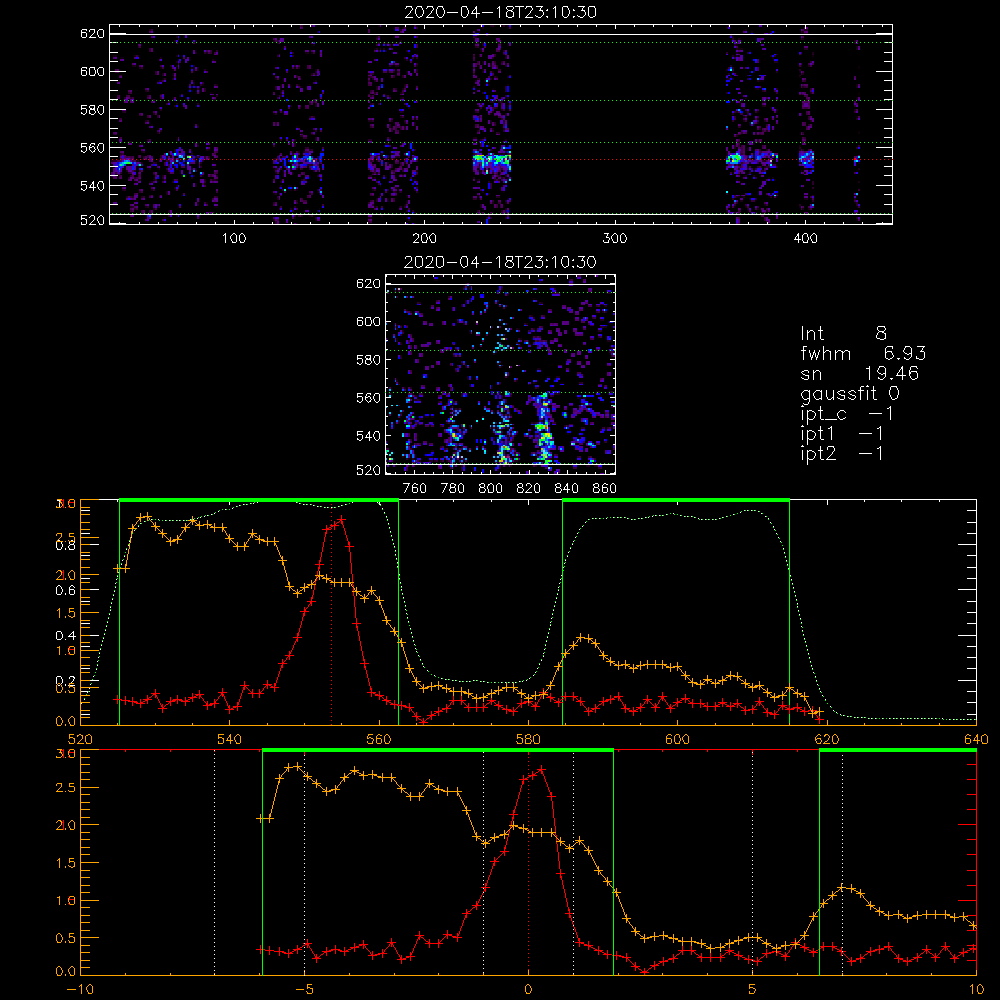Click x-axis label 10 on bottom plot
This screenshot has height=1000, width=1000.
[x=976, y=990]
